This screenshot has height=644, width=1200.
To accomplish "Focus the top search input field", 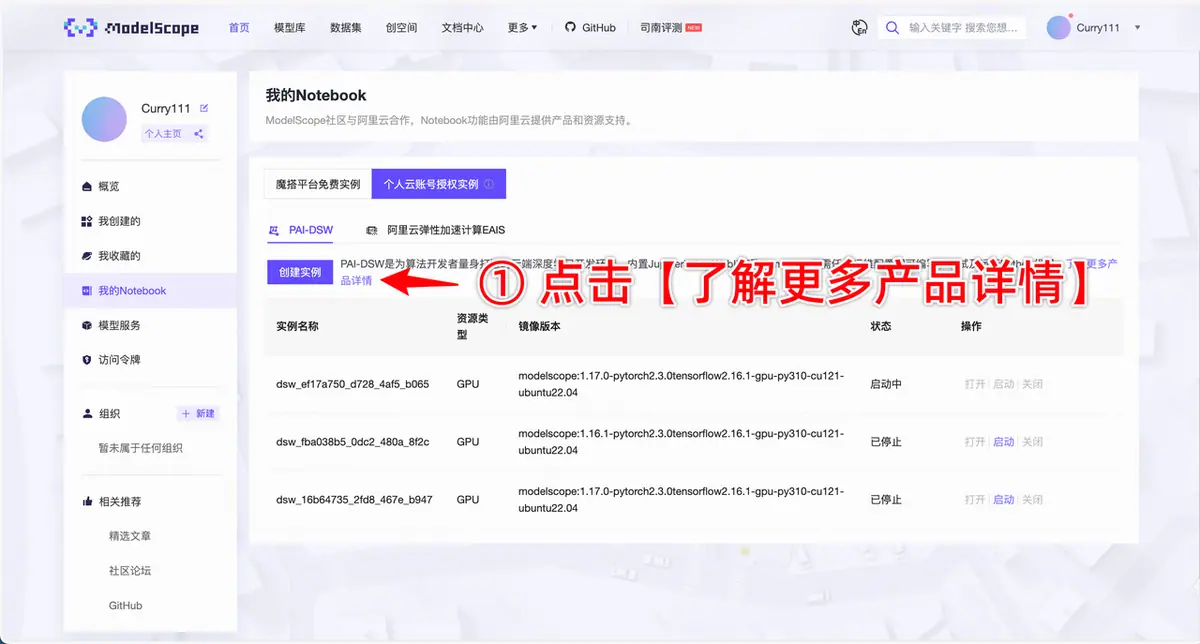I will [x=964, y=28].
